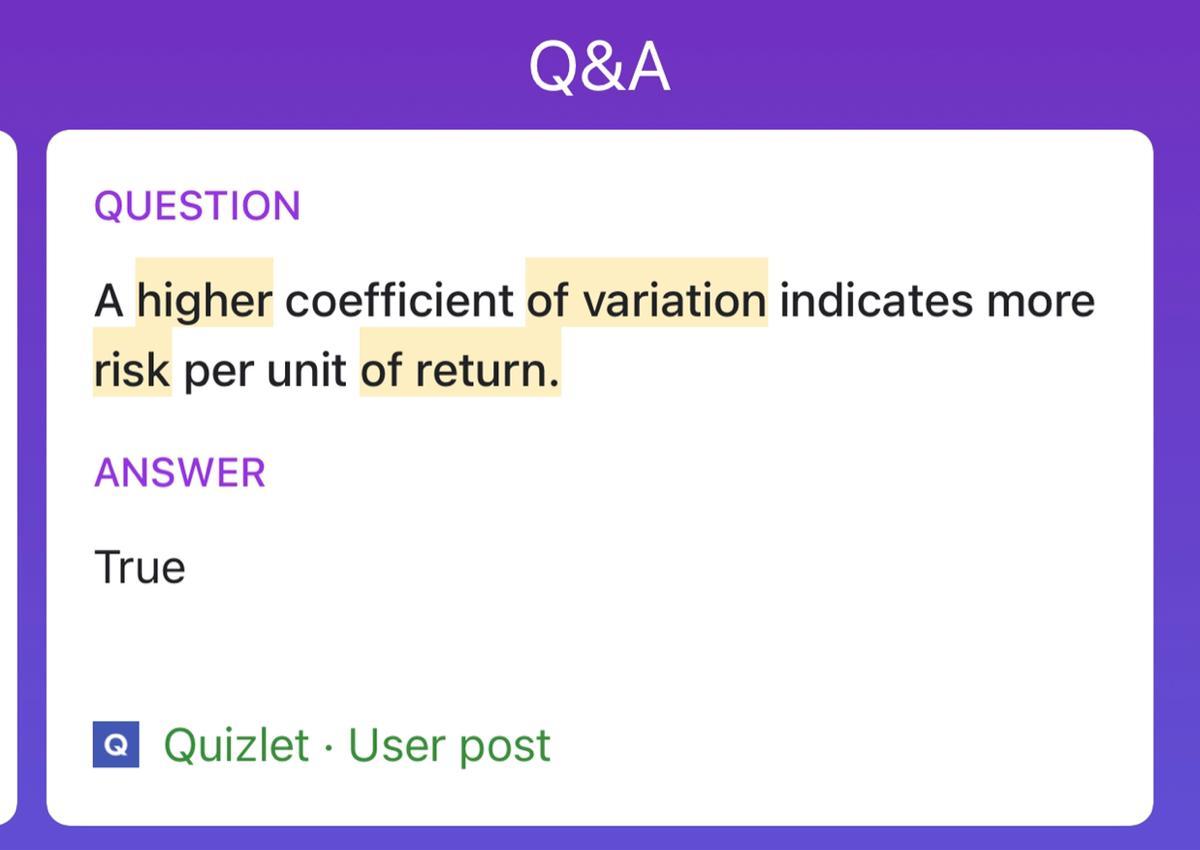The height and width of the screenshot is (850, 1200).
Task: Click the highlighted word risk
Action: 132,370
